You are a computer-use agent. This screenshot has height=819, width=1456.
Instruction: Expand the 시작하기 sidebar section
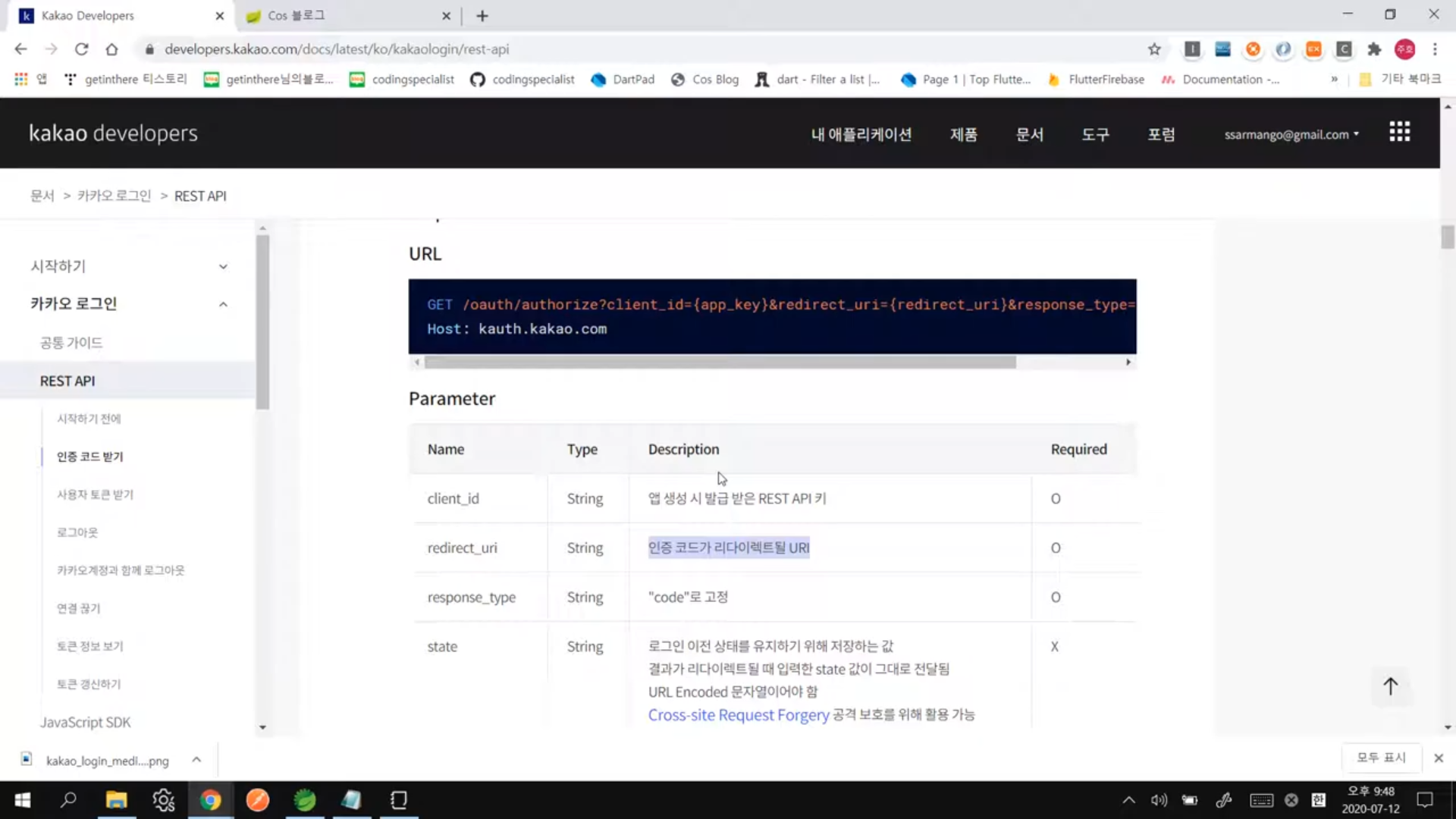pyautogui.click(x=223, y=266)
